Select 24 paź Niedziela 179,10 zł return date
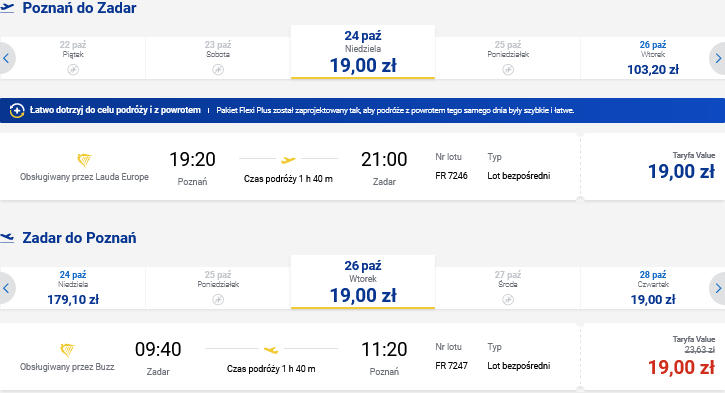725x393 pixels. (73, 288)
